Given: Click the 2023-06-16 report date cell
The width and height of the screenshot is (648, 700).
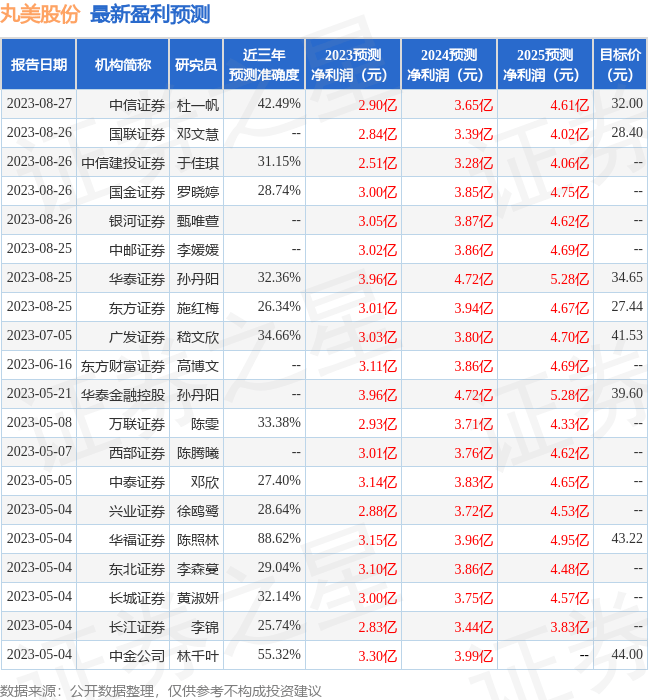Looking at the screenshot, I should pos(39,366).
